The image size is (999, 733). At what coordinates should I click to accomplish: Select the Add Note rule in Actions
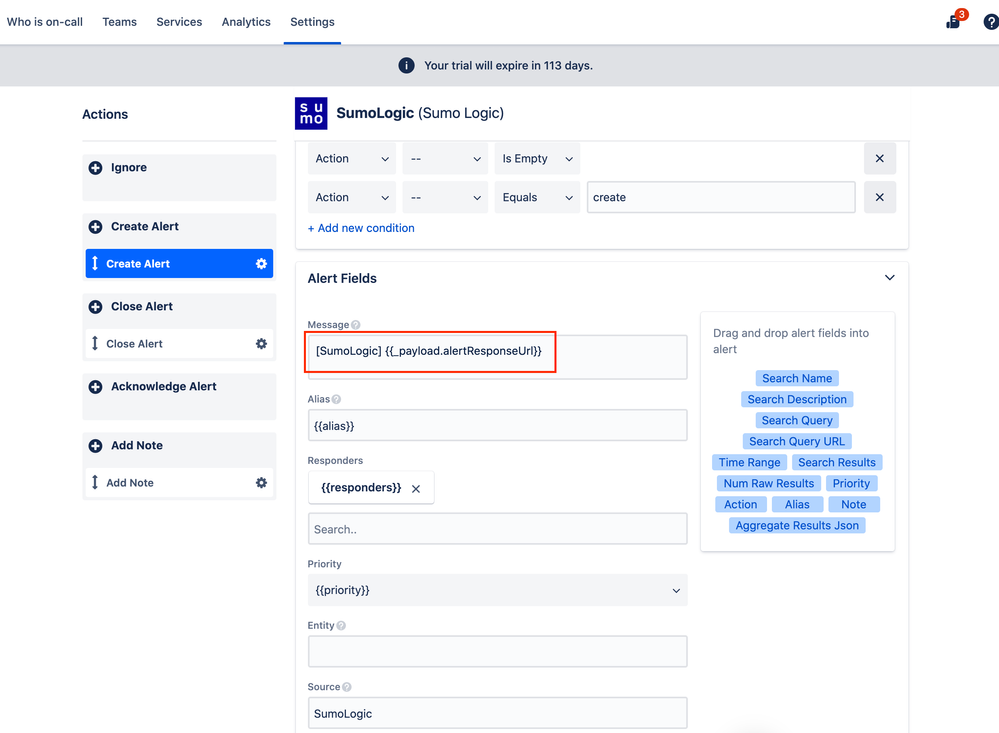[179, 483]
